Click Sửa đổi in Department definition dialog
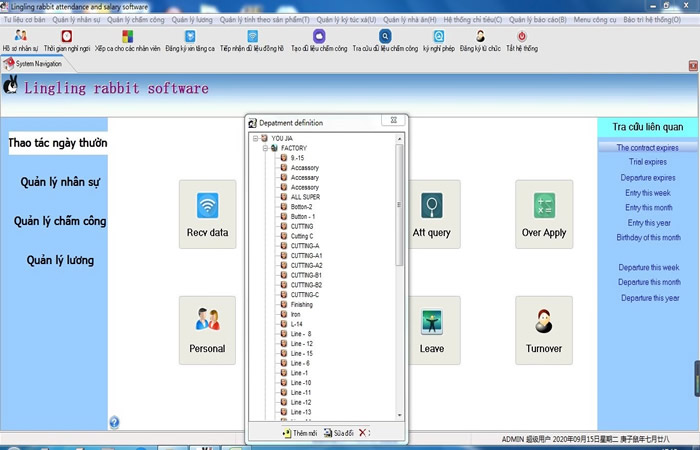700x450 pixels. pos(338,433)
